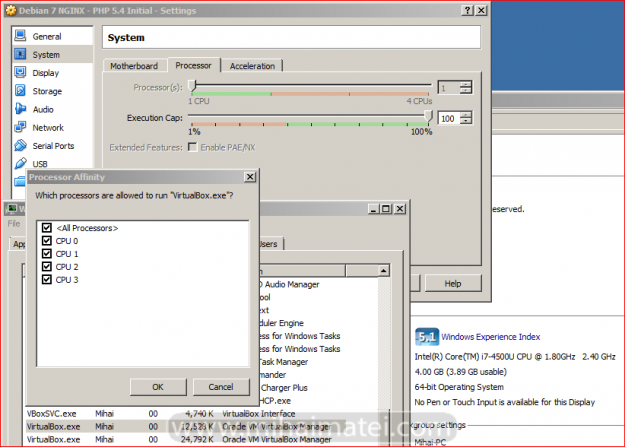Viewport: 625px width, 447px height.
Task: Uncheck the All Processors checkbox
Action: pyautogui.click(x=47, y=228)
